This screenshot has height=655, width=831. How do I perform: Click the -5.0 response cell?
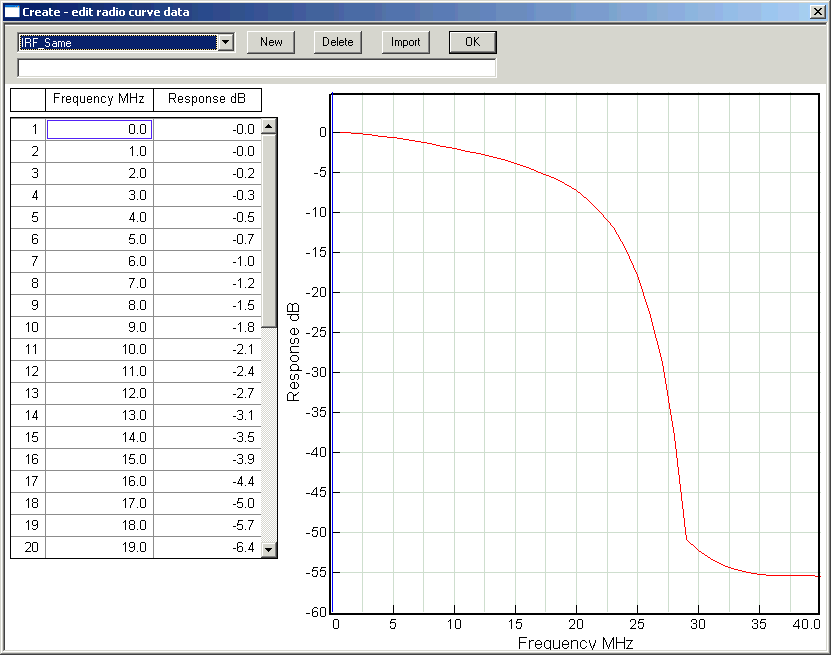pyautogui.click(x=207, y=503)
